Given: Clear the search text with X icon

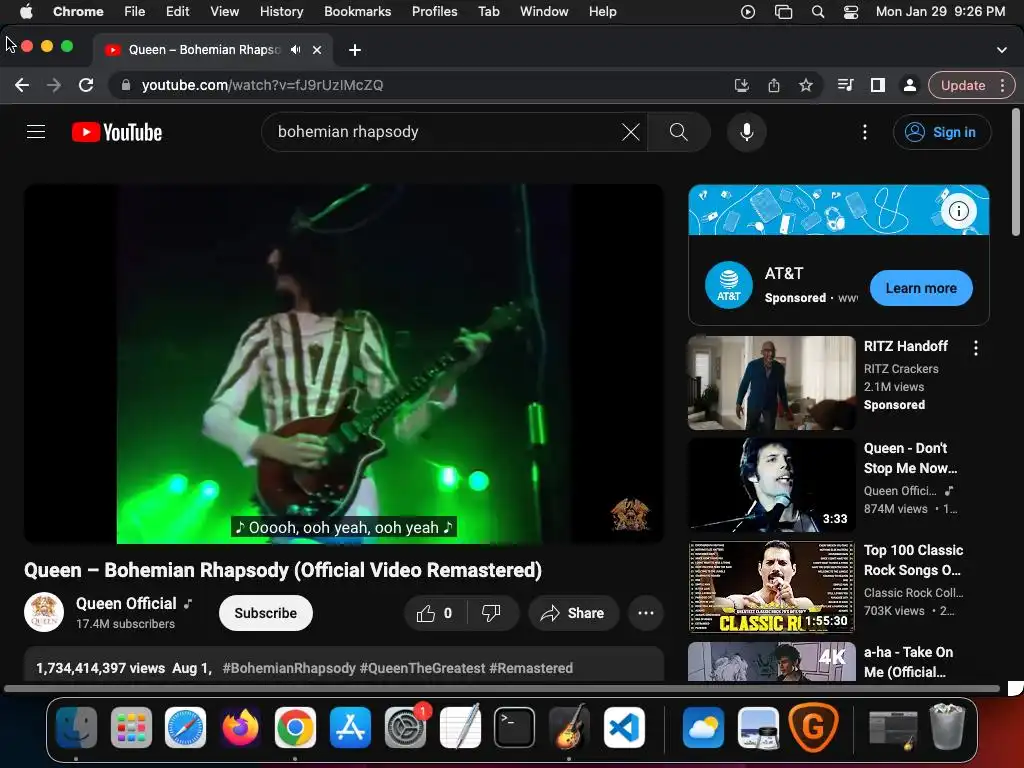Looking at the screenshot, I should 630,132.
